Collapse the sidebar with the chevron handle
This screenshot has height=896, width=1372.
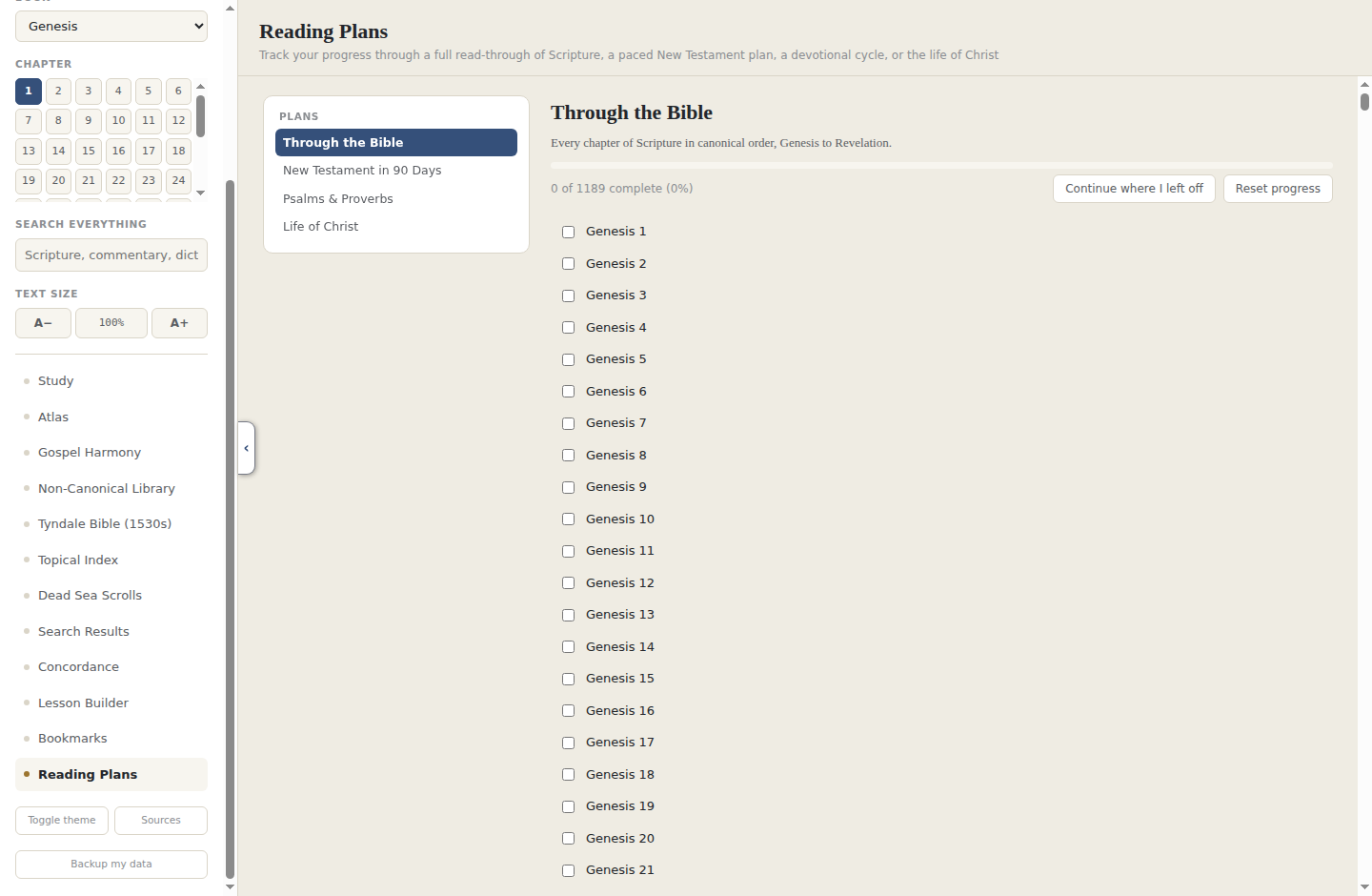(x=246, y=448)
